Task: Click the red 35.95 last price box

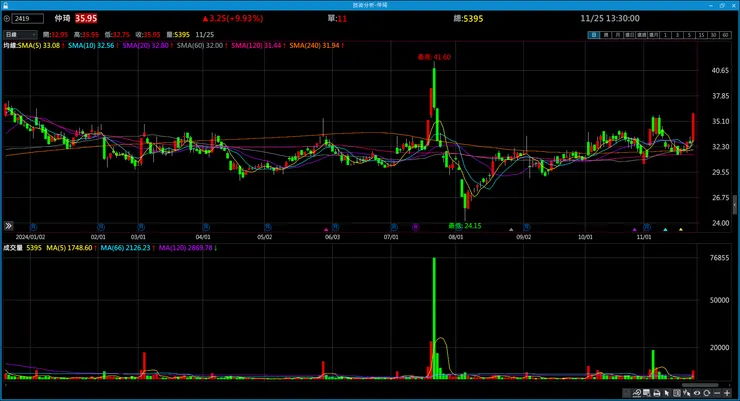Action: pyautogui.click(x=86, y=18)
